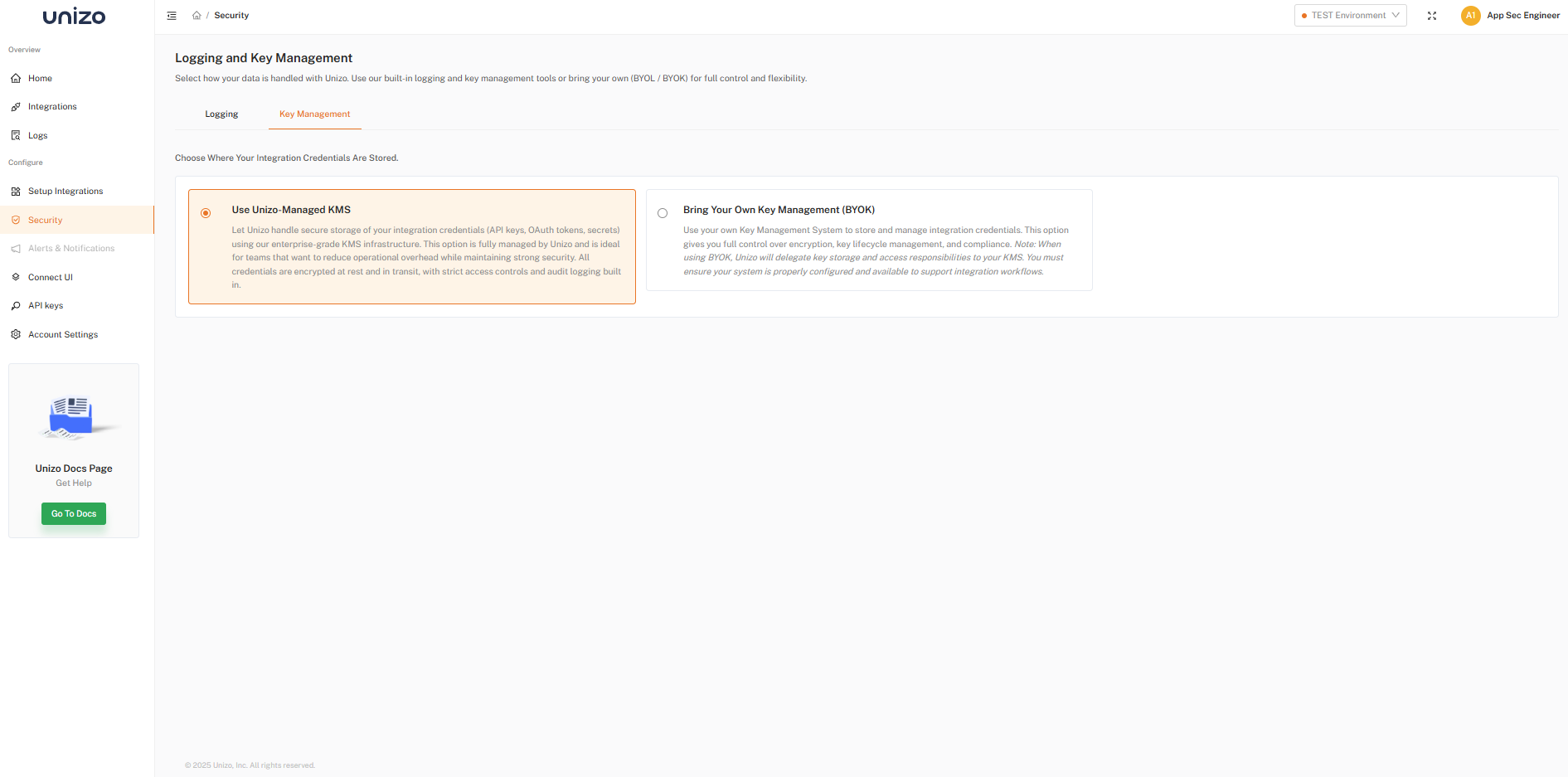
Task: Click the Setup Integrations grid icon
Action: (16, 192)
